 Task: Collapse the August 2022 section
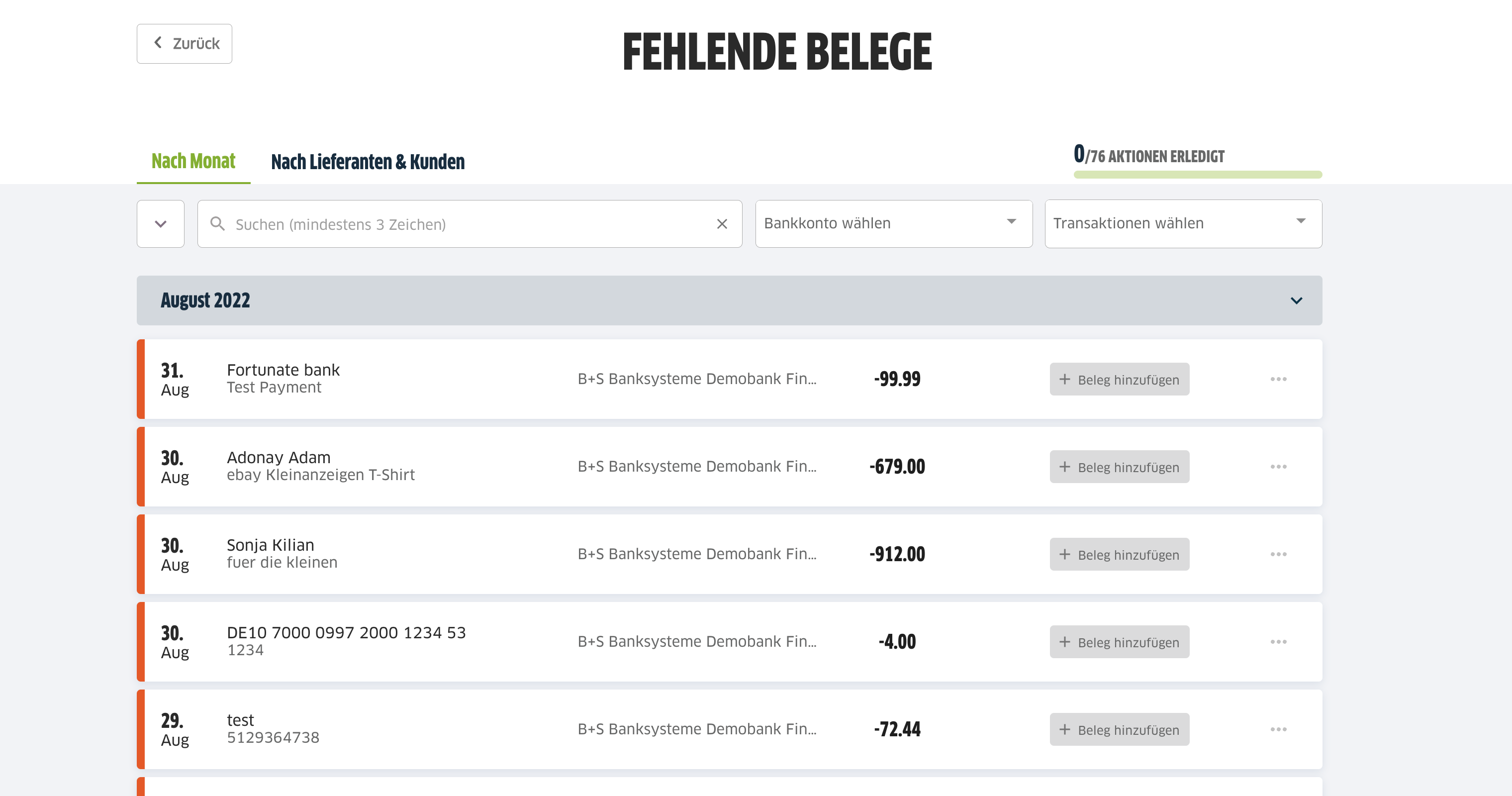(1297, 300)
